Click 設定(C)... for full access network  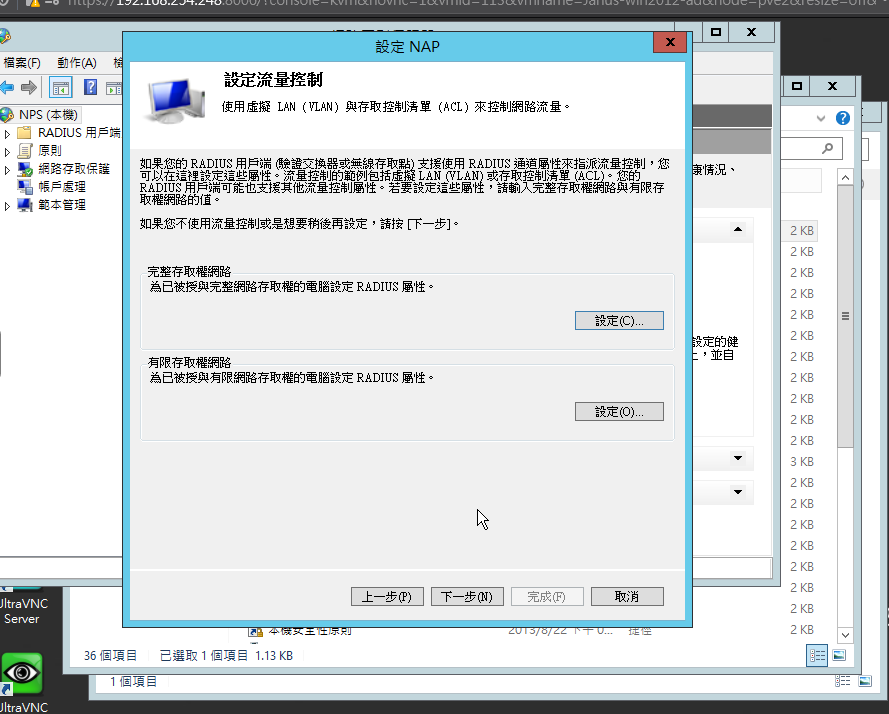pos(619,320)
